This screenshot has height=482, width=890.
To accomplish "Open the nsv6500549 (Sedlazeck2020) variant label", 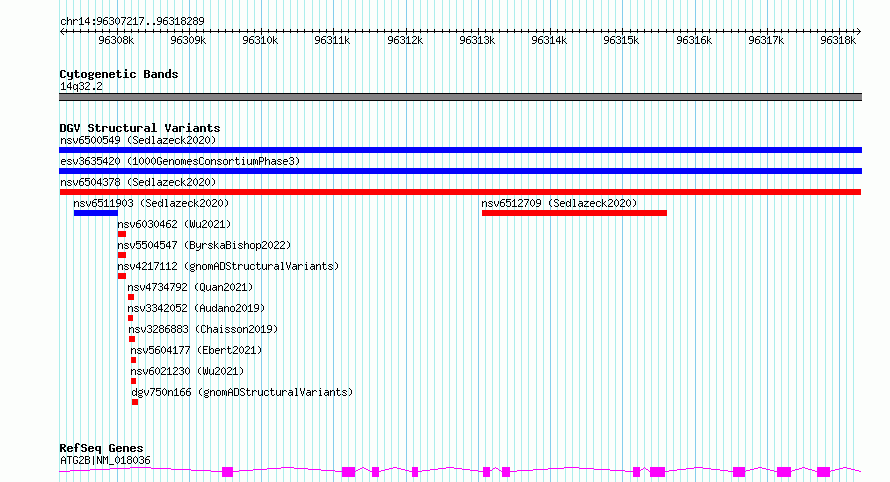I will click(138, 140).
